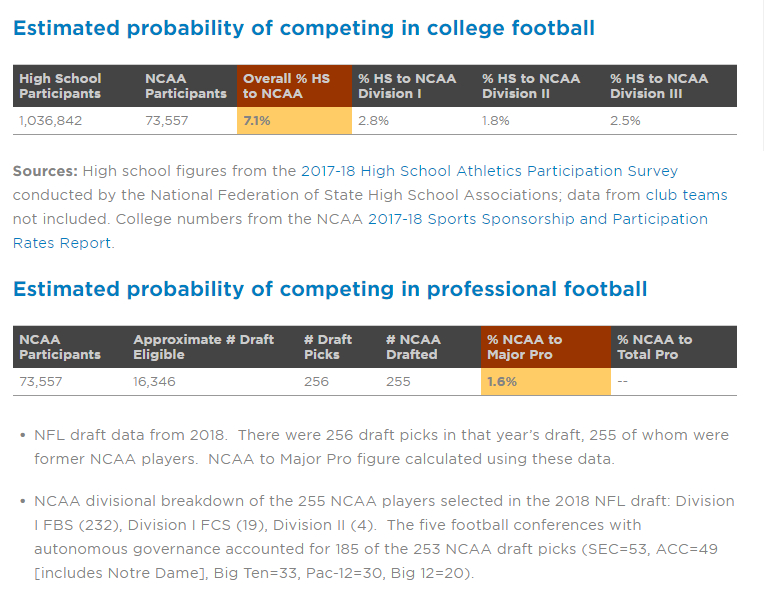Select the 1,036,842 participants cell
This screenshot has height=591, width=764.
(x=51, y=121)
